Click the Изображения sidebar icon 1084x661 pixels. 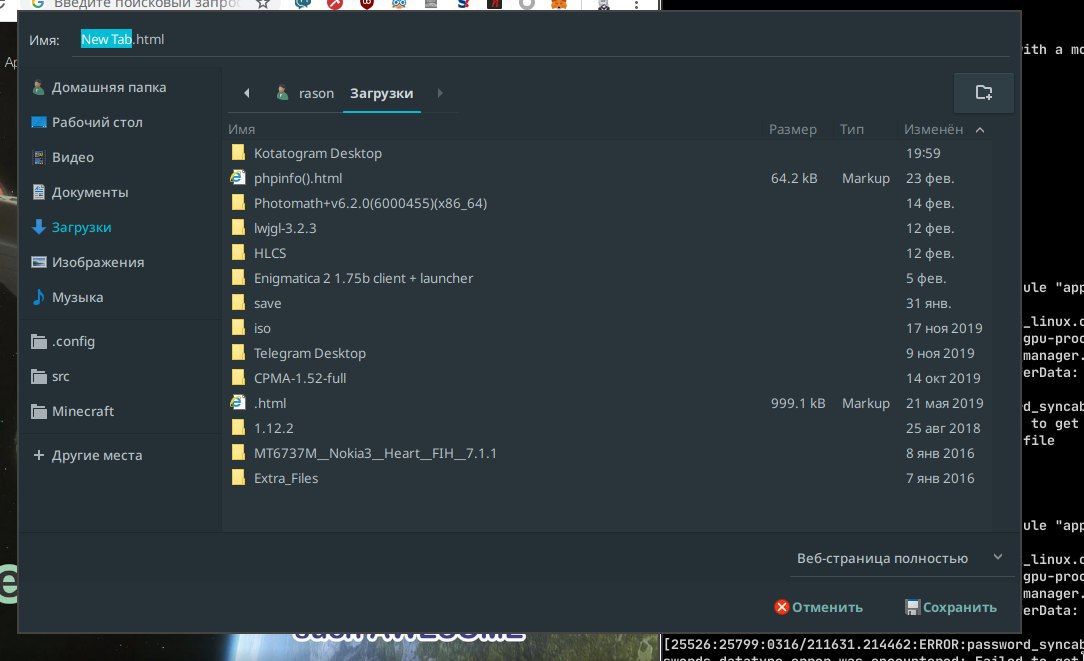point(39,262)
